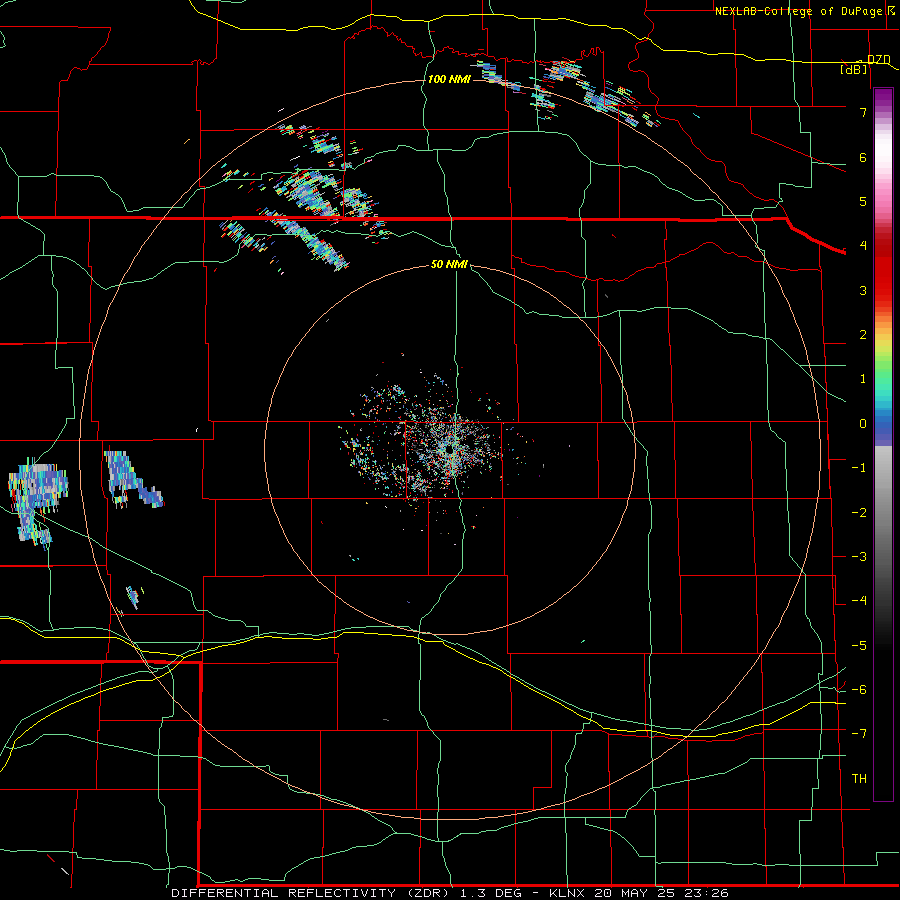Viewport: 900px width, 900px height.
Task: Click the 4 value on the color scale
Action: [x=862, y=246]
